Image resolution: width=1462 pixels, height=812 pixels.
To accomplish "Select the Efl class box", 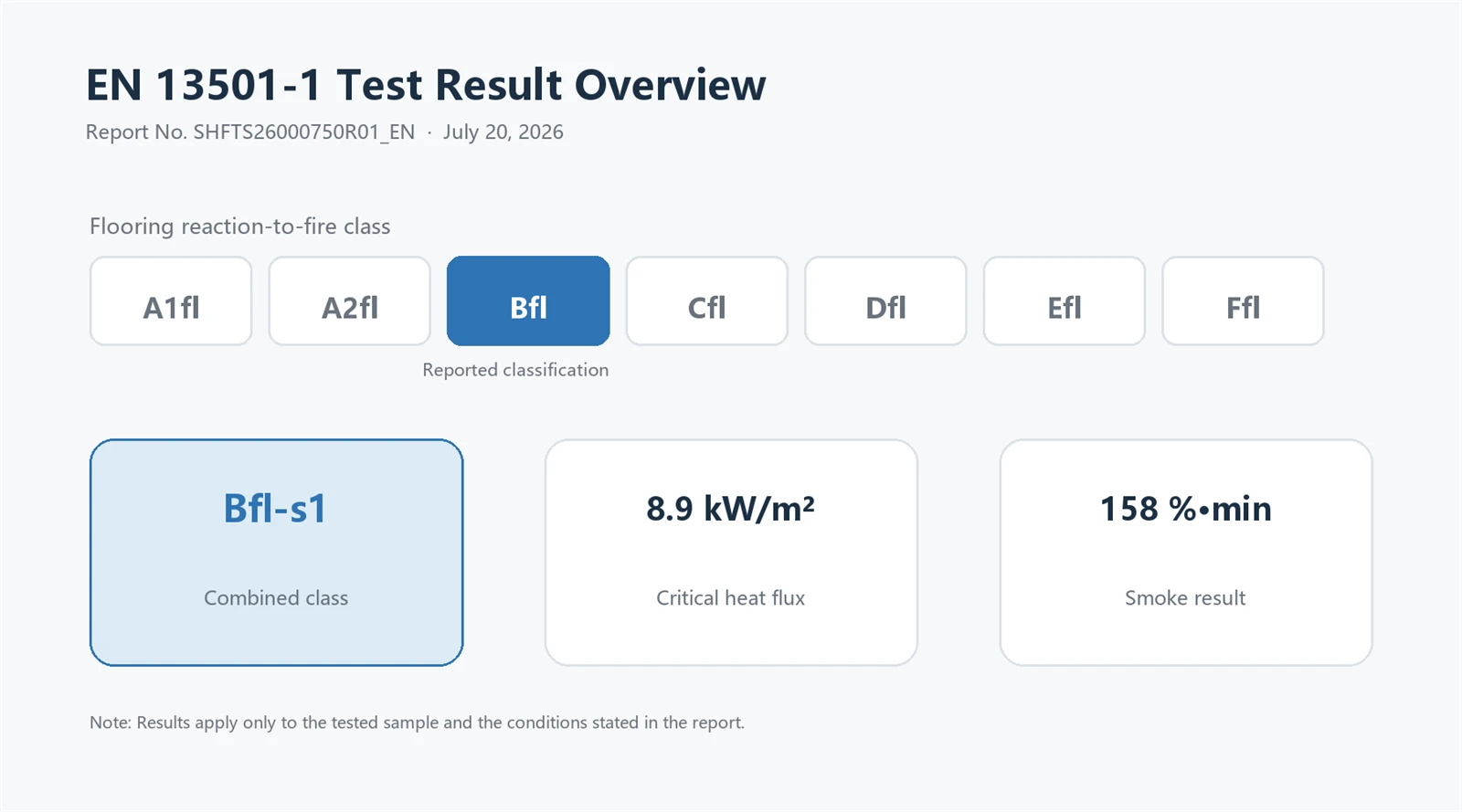I will click(x=1065, y=301).
